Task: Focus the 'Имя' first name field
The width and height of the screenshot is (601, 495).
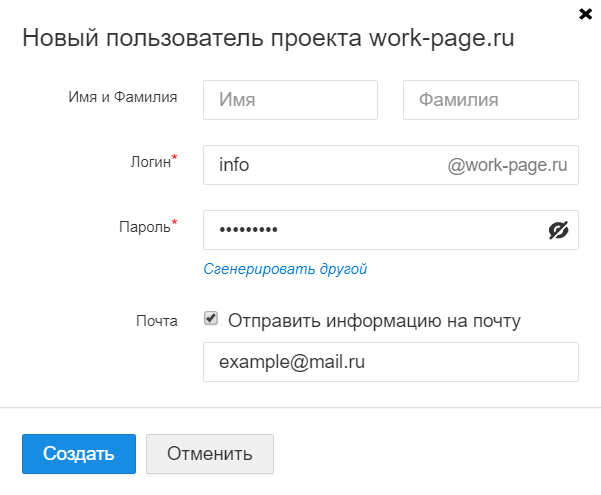Action: pyautogui.click(x=290, y=100)
